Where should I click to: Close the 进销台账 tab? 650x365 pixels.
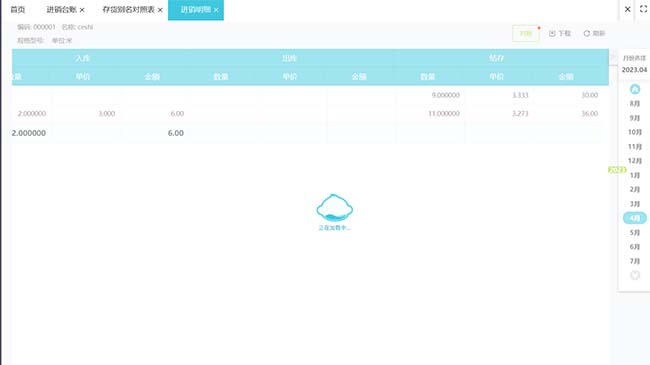pyautogui.click(x=82, y=10)
